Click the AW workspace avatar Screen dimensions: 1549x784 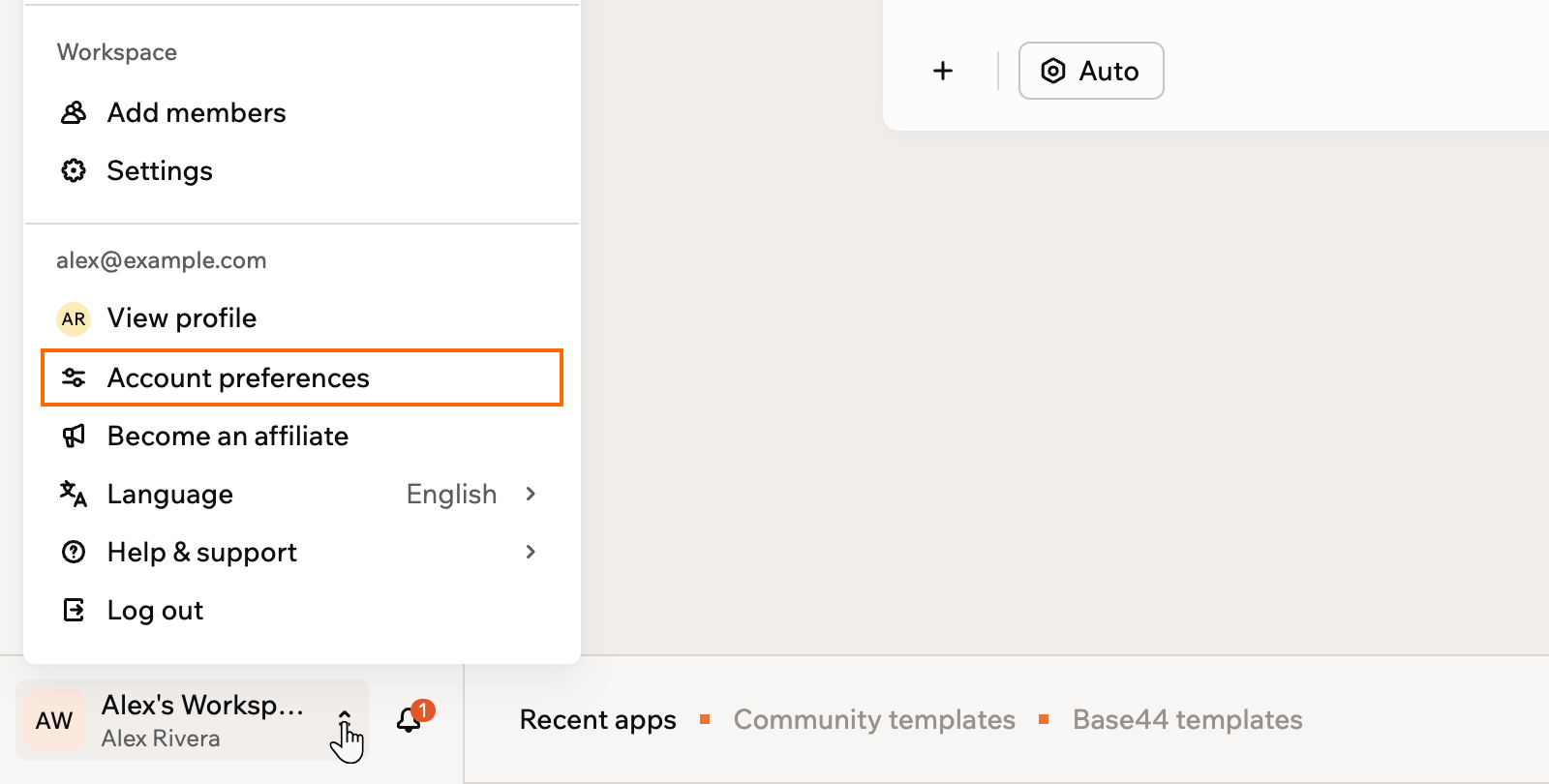pos(54,720)
